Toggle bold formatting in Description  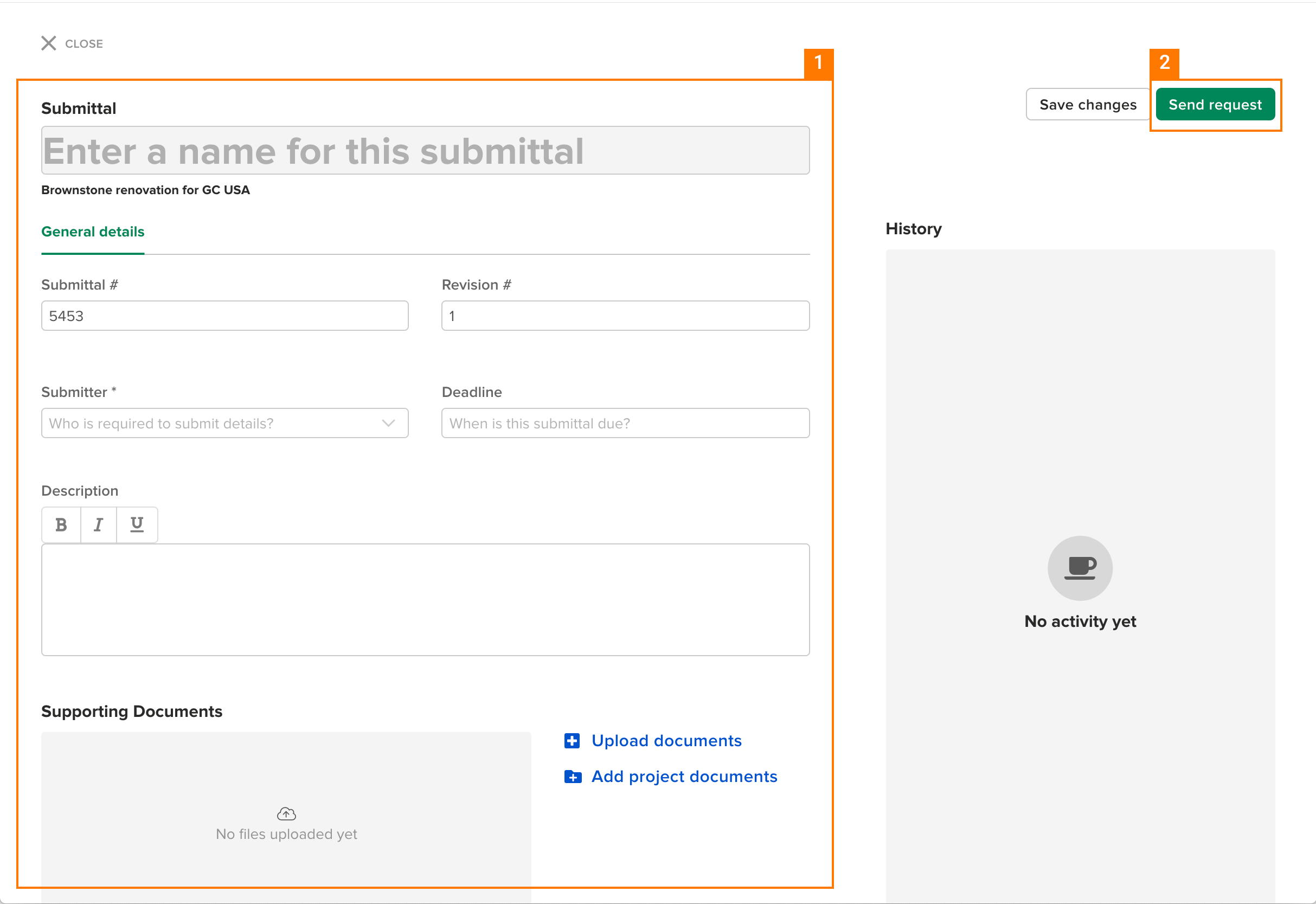(61, 525)
